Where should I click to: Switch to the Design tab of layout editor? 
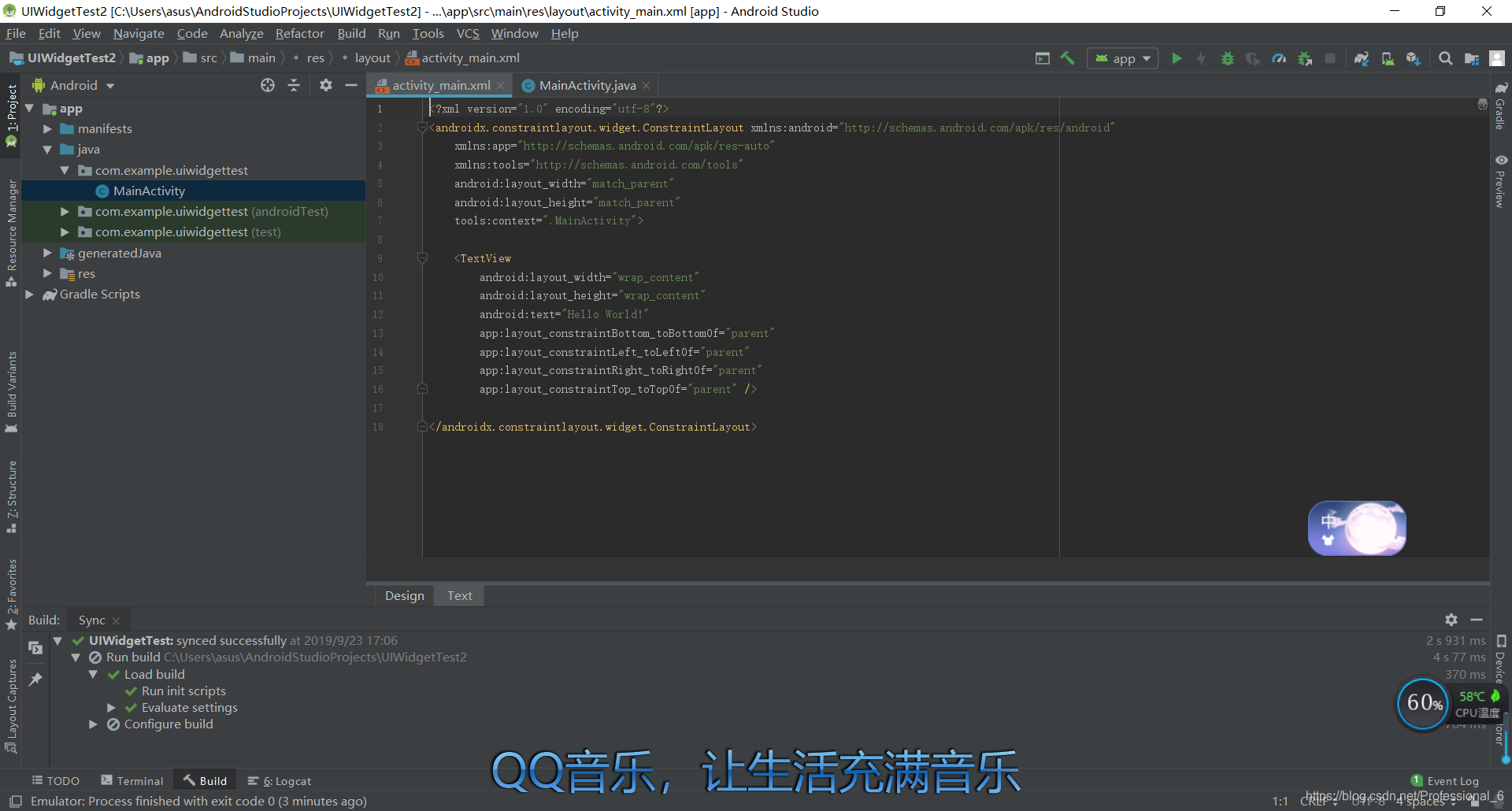click(x=404, y=596)
